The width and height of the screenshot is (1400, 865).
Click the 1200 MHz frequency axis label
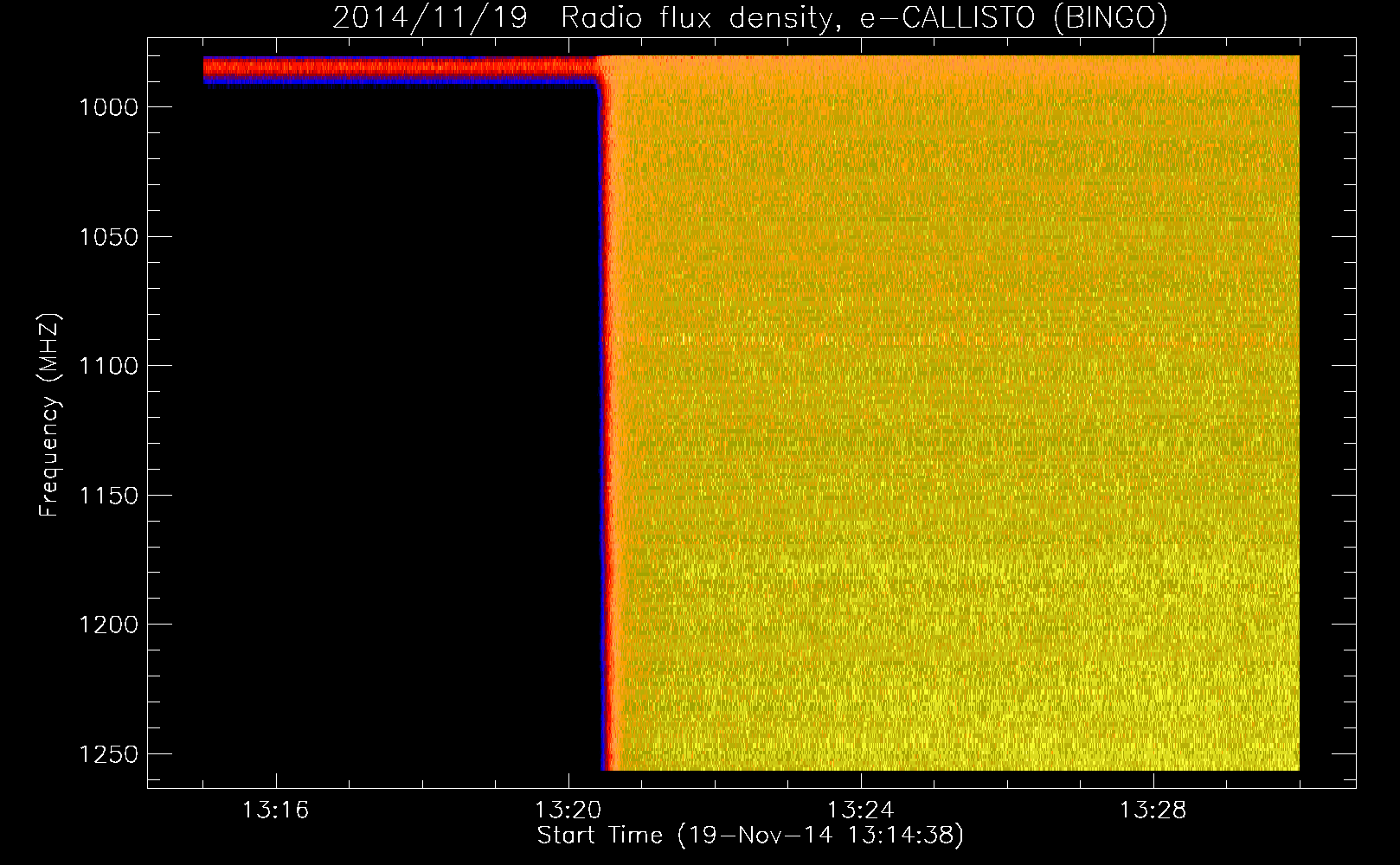(108, 625)
